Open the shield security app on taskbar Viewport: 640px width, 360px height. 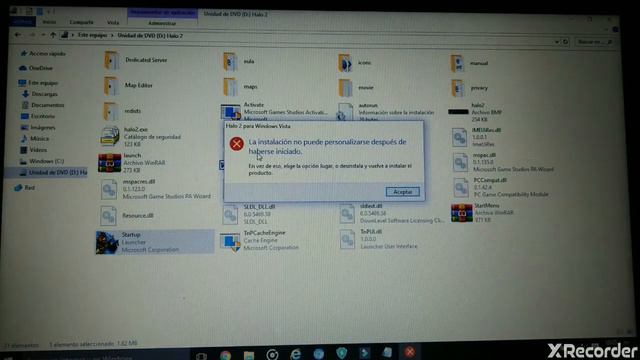pyautogui.click(x=342, y=353)
